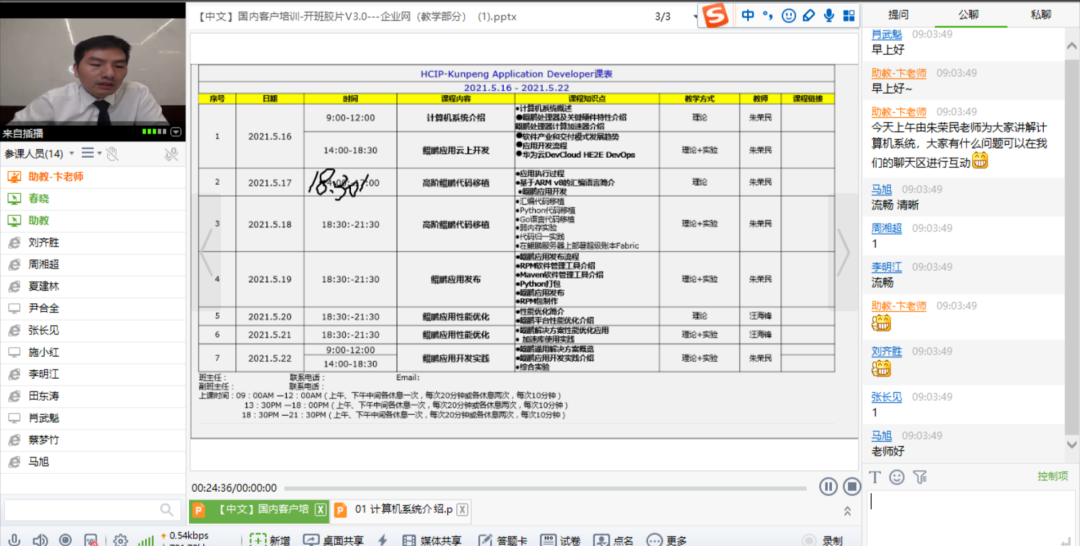The height and width of the screenshot is (546, 1080).
Task: Click the 控制项 link in chat
Action: point(1052,477)
